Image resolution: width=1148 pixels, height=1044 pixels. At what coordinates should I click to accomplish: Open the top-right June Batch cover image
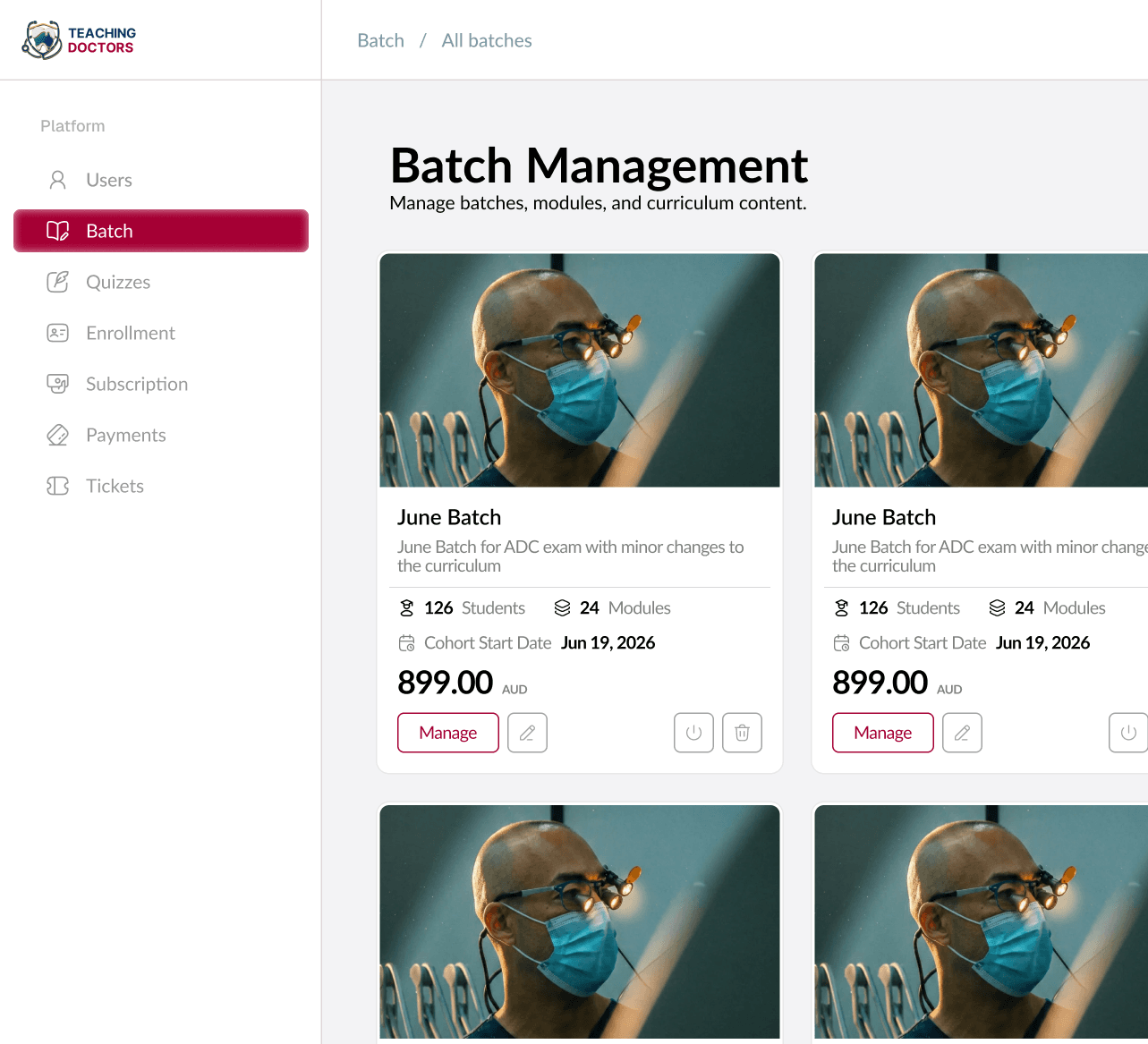point(982,370)
